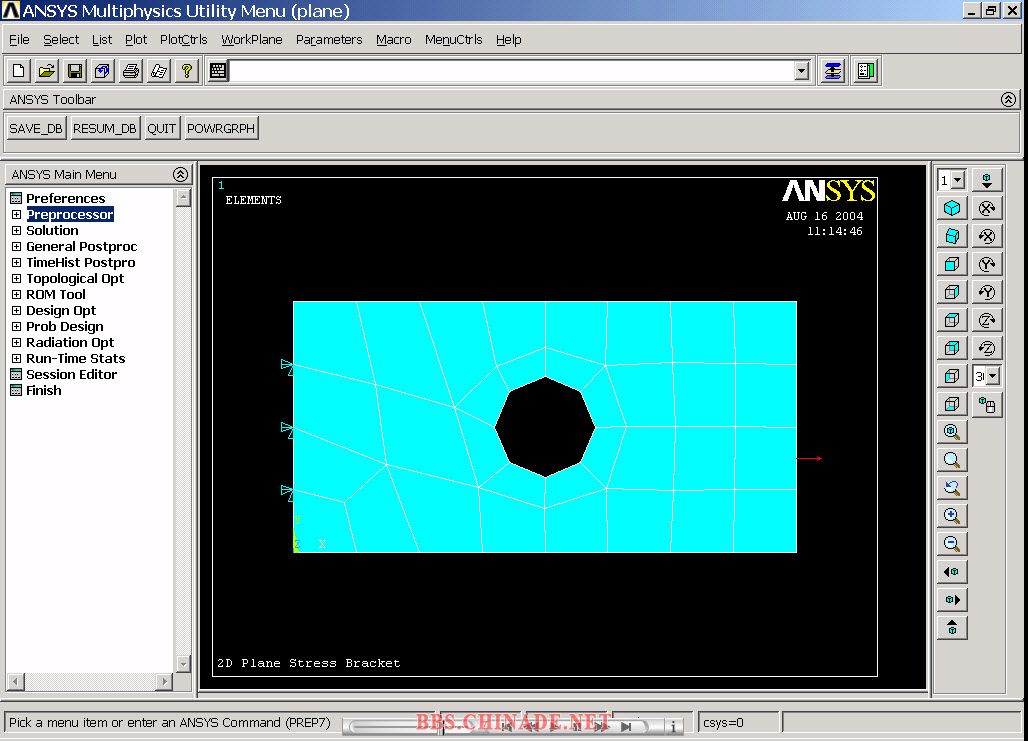Open the command input history dropdown

[801, 71]
